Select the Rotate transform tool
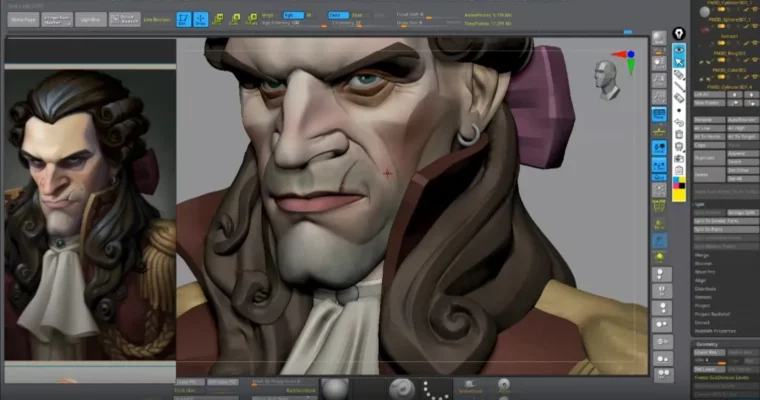The width and height of the screenshot is (760, 400). click(252, 19)
